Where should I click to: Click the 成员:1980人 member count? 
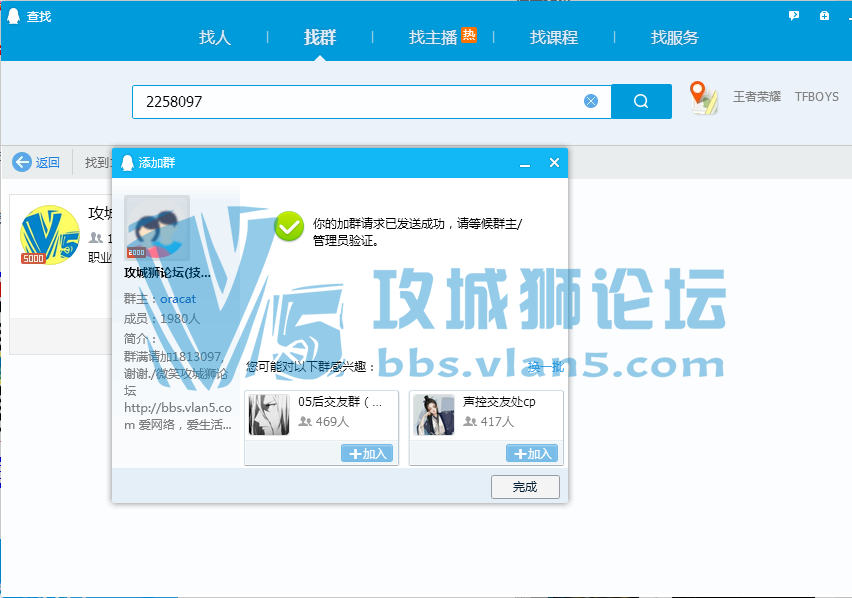pos(162,319)
